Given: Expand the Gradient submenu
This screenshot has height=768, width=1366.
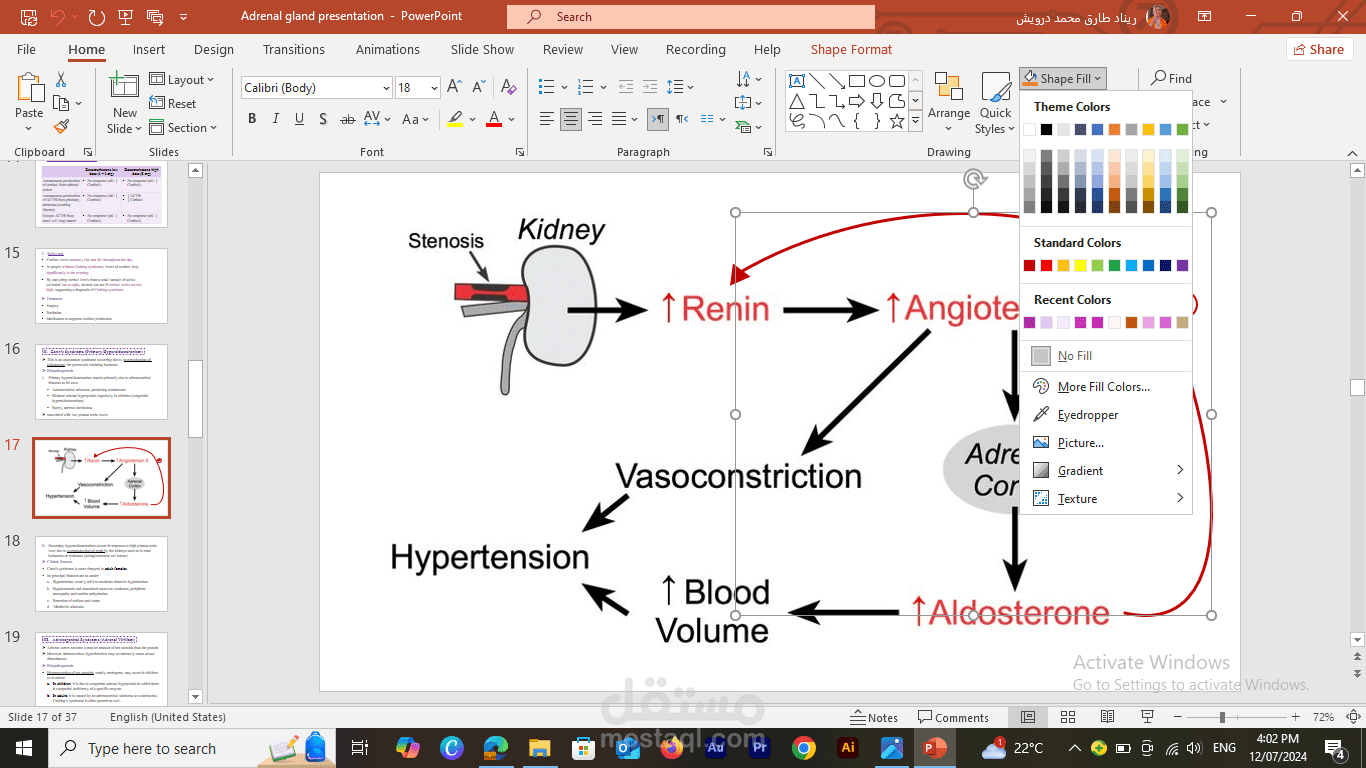Looking at the screenshot, I should click(x=1108, y=470).
